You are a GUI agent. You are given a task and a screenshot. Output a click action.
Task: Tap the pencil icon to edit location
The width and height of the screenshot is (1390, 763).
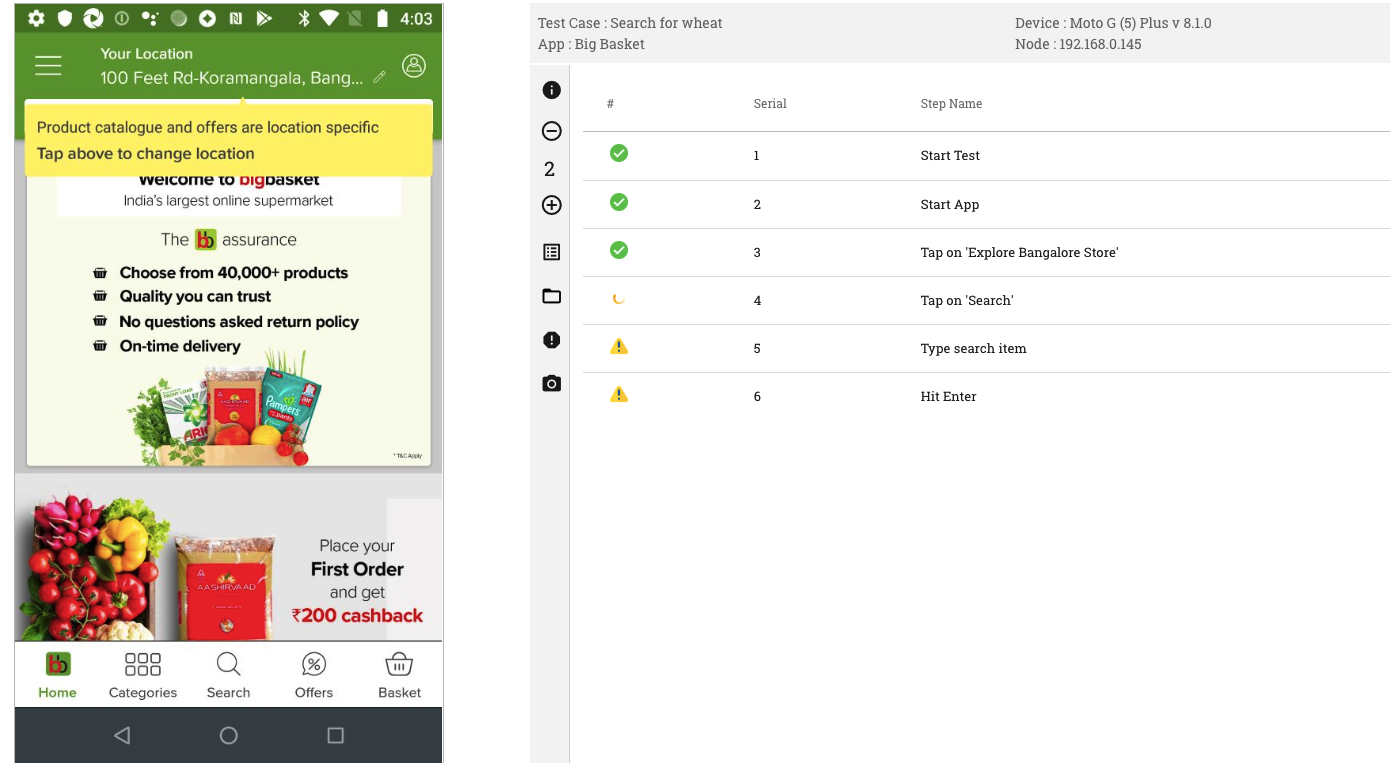tap(380, 77)
